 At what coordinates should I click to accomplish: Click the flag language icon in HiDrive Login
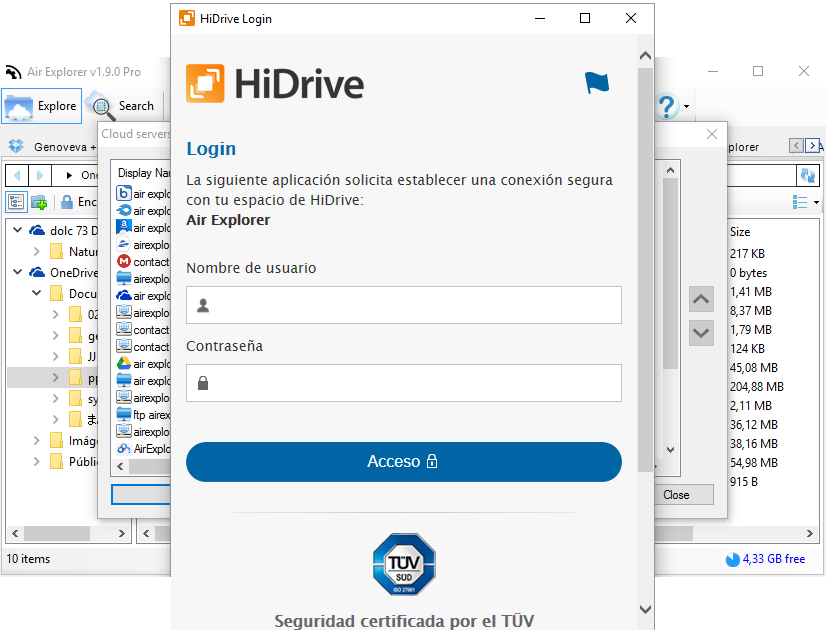point(597,83)
